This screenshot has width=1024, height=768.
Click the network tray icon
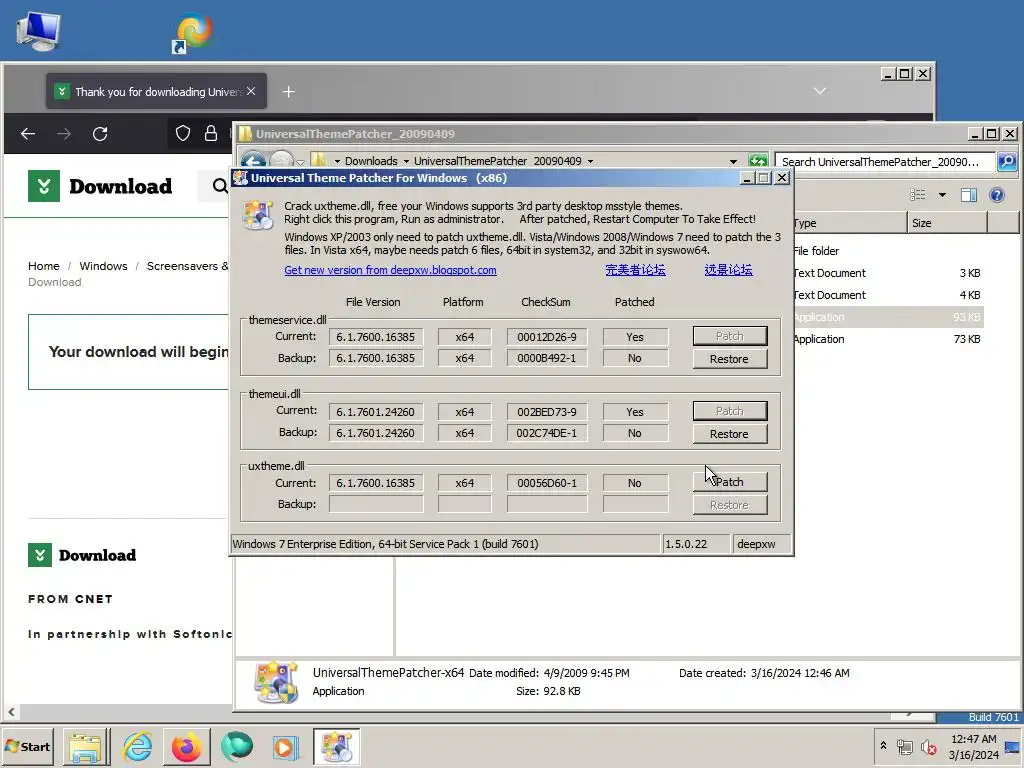(x=904, y=746)
